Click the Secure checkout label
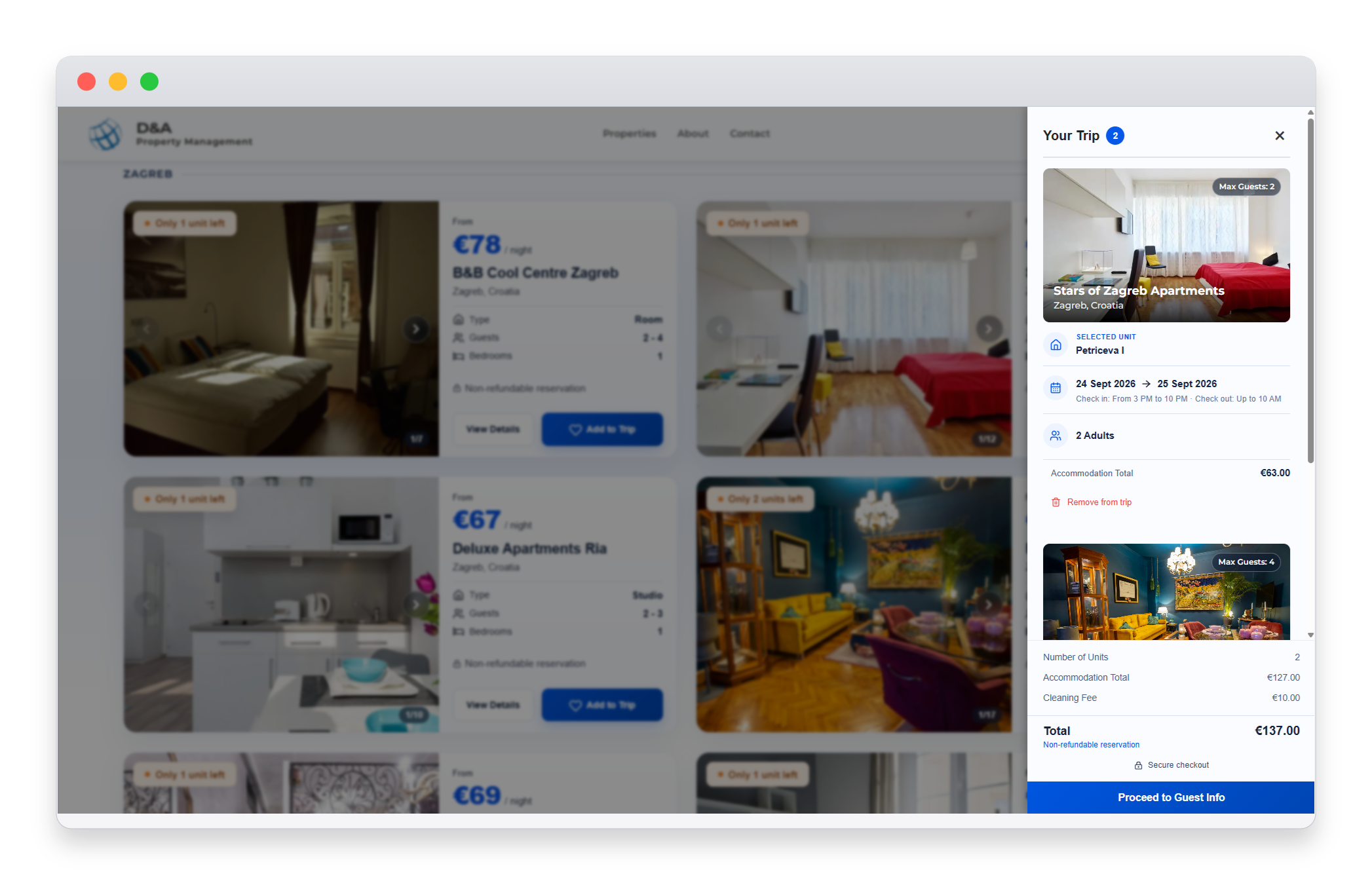 1177,765
